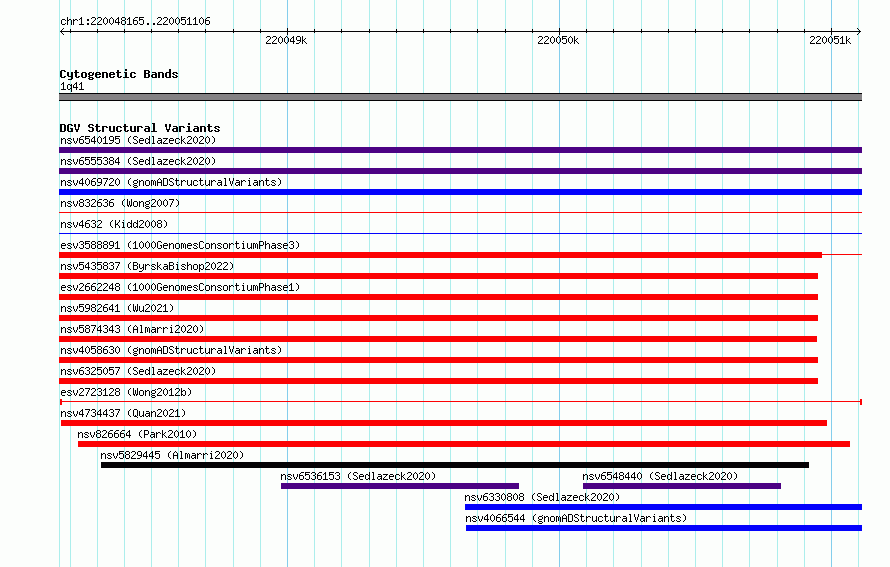The image size is (890, 567).
Task: Open variant nsv6540195 (Sedlazeck2020) label
Action: (138, 140)
